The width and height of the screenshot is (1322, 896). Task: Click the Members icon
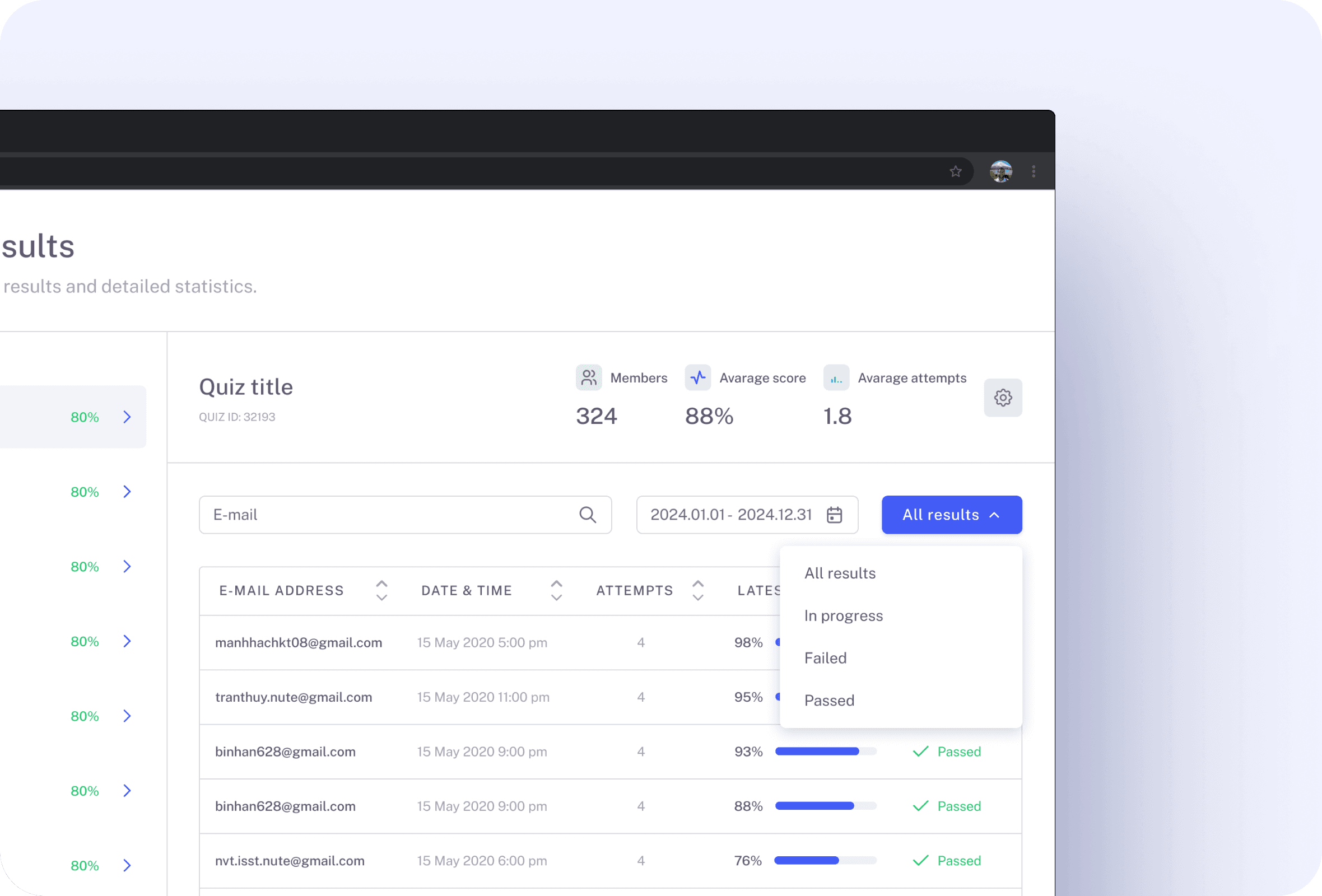pos(589,377)
